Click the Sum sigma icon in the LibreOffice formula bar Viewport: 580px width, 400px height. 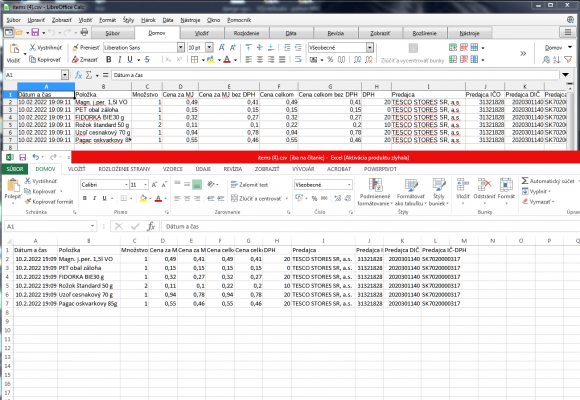(89, 75)
